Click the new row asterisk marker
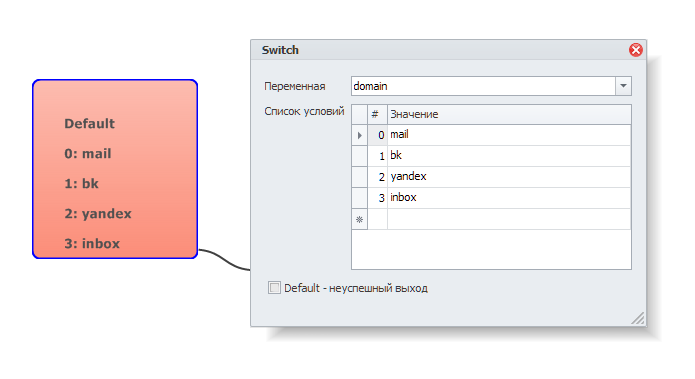Viewport: 695px width, 379px height. pos(359,219)
